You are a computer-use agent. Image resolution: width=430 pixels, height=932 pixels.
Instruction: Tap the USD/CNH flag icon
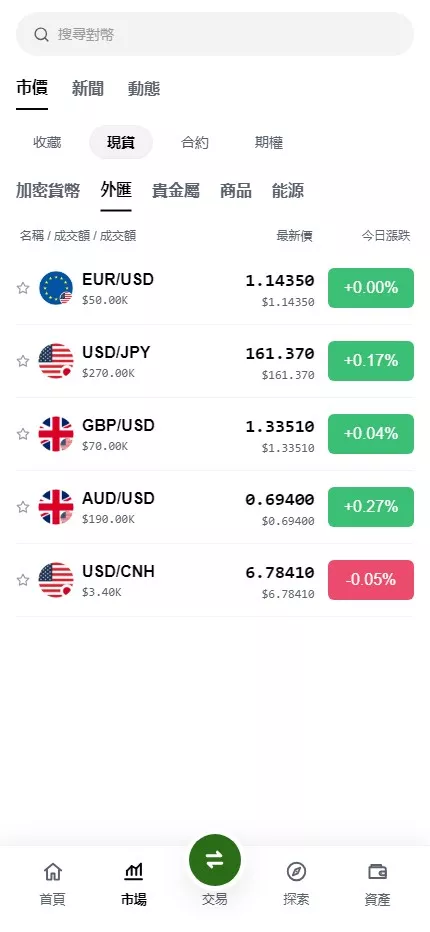56,580
